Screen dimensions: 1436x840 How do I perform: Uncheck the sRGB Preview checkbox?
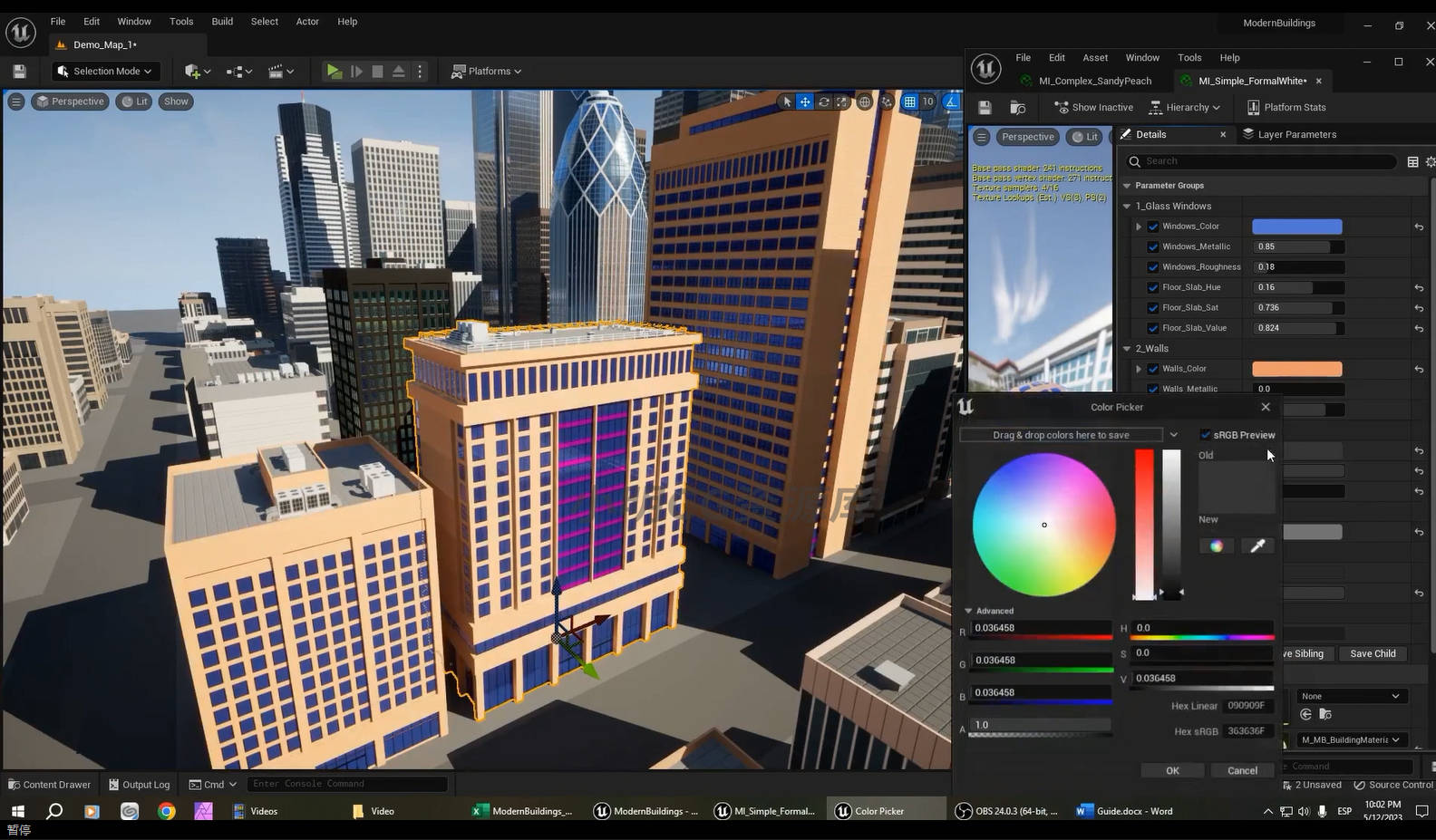coord(1206,435)
